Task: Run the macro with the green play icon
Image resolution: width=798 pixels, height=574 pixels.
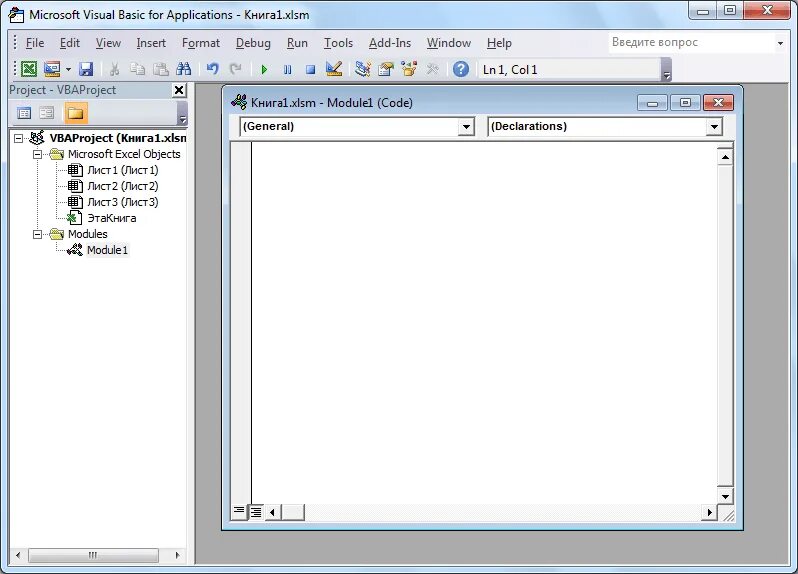Action: click(x=264, y=69)
